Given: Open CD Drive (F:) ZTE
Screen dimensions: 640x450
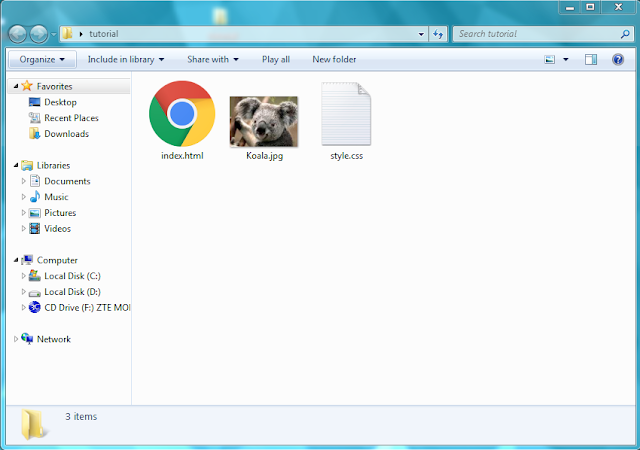Looking at the screenshot, I should click(87, 307).
